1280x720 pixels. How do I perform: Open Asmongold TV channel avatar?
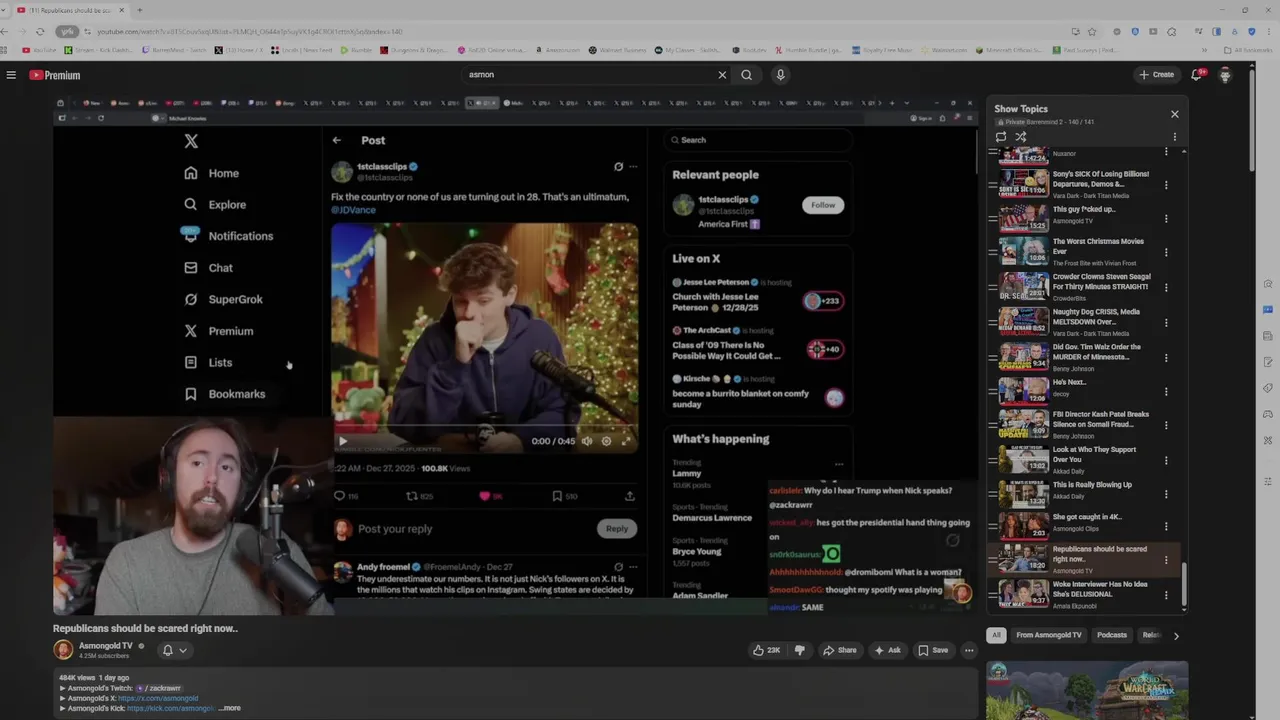[x=63, y=650]
